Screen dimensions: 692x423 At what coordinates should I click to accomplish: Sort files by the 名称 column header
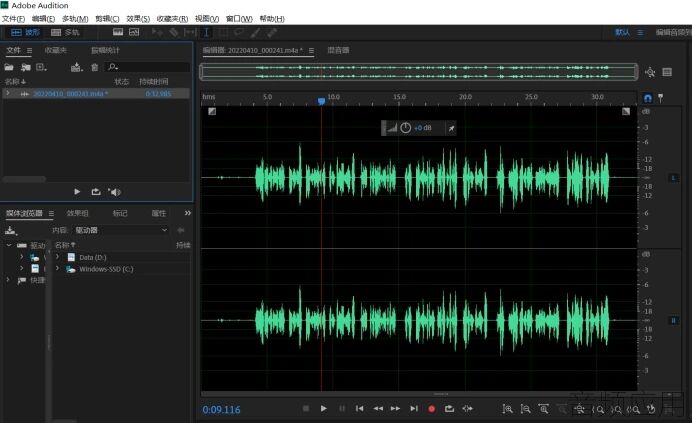pos(15,82)
